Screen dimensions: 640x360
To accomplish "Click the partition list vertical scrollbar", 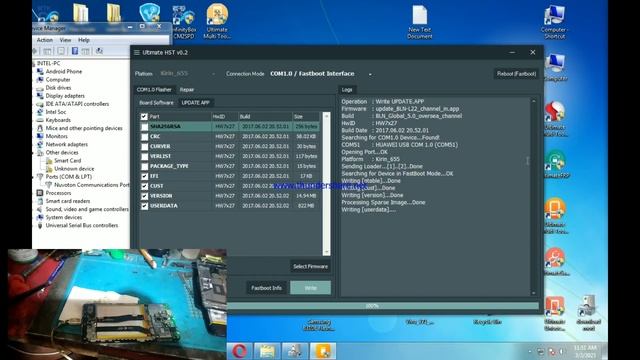I will tap(326, 184).
